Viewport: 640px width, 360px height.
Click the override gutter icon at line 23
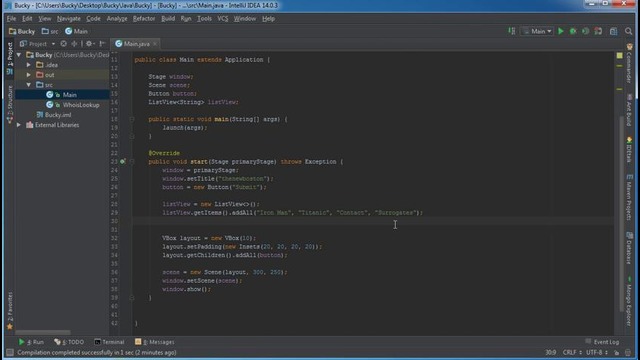122,162
